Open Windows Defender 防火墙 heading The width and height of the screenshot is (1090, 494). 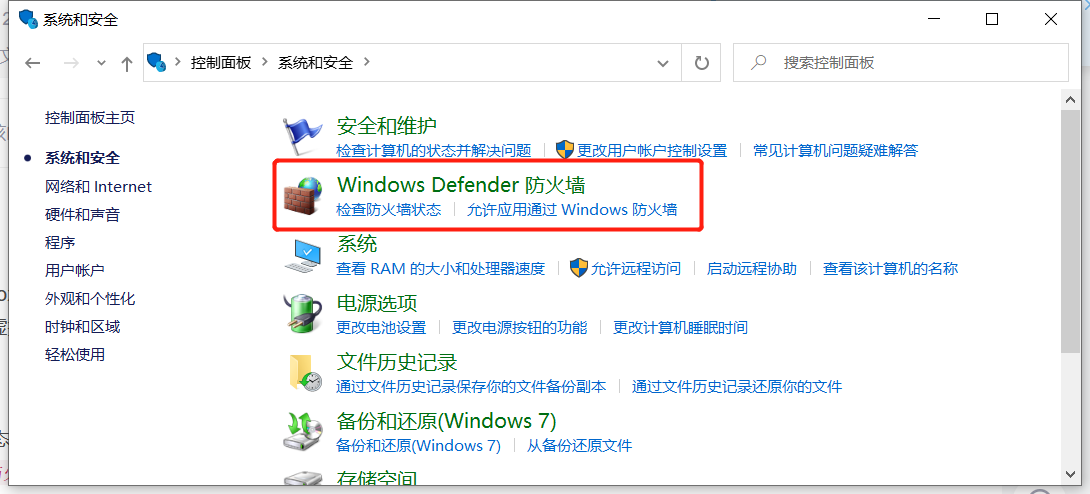point(461,185)
